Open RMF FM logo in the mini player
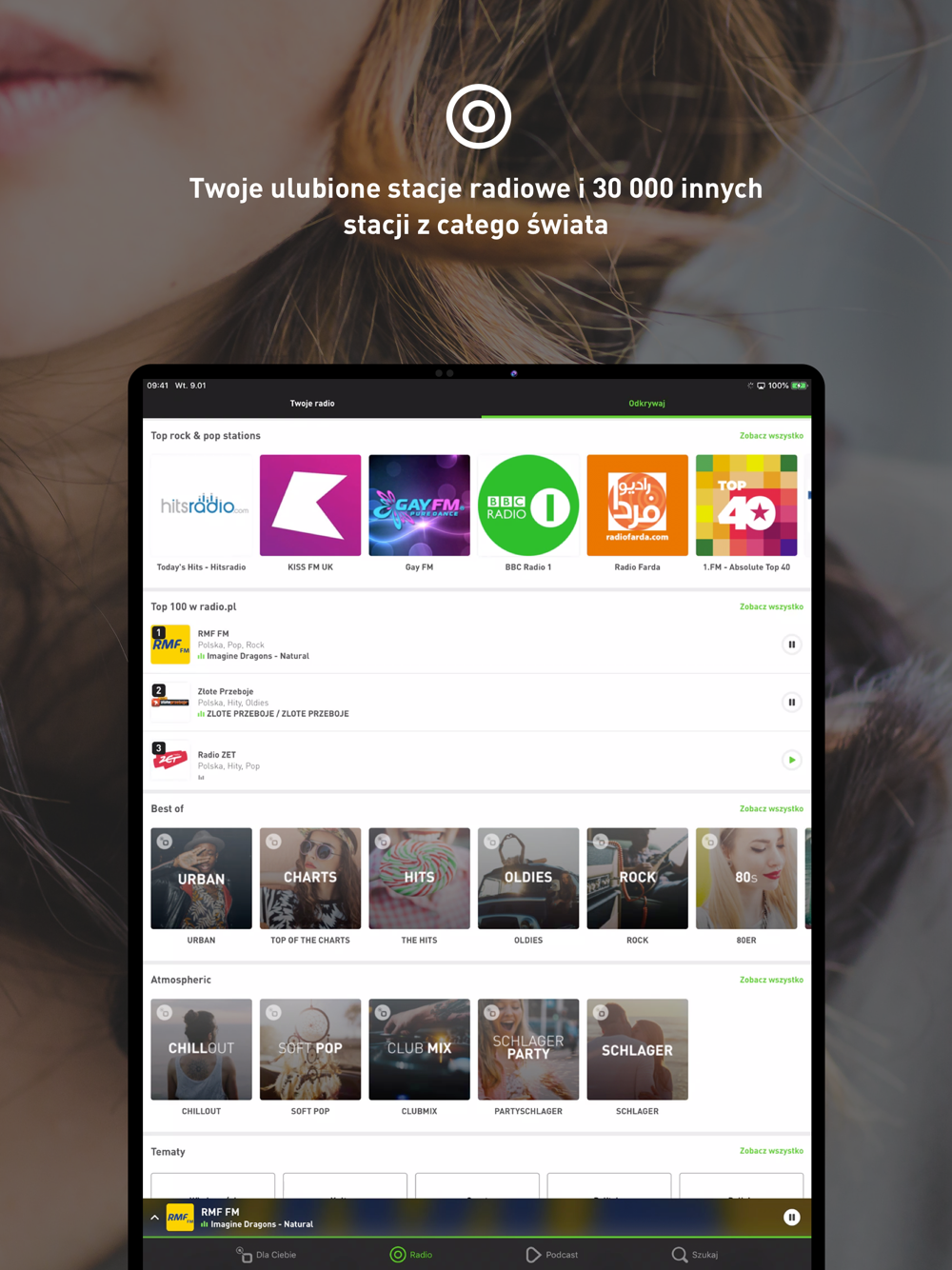 [x=180, y=1218]
